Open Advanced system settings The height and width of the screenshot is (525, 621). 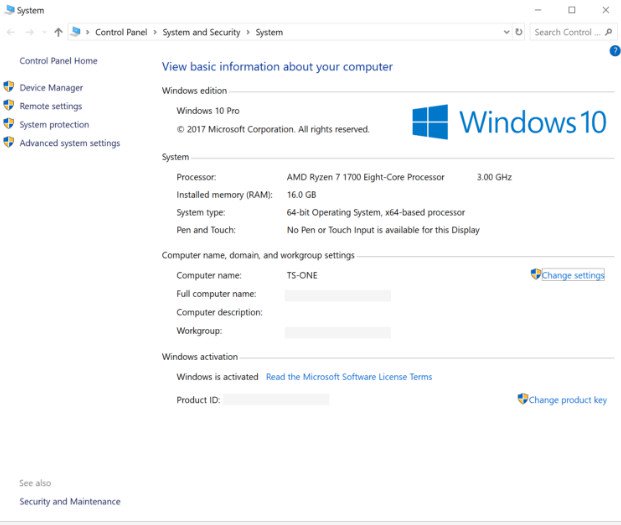[x=70, y=143]
